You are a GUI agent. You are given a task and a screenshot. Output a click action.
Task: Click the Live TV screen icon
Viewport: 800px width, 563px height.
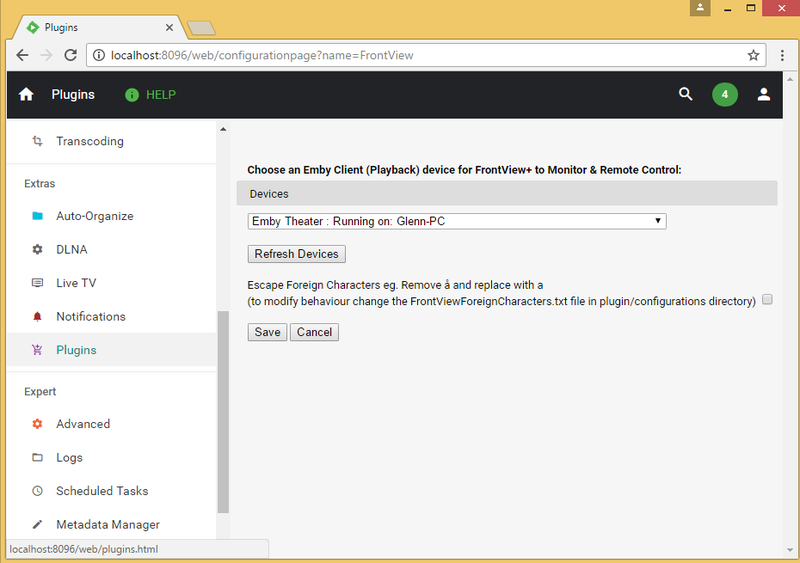[x=37, y=283]
